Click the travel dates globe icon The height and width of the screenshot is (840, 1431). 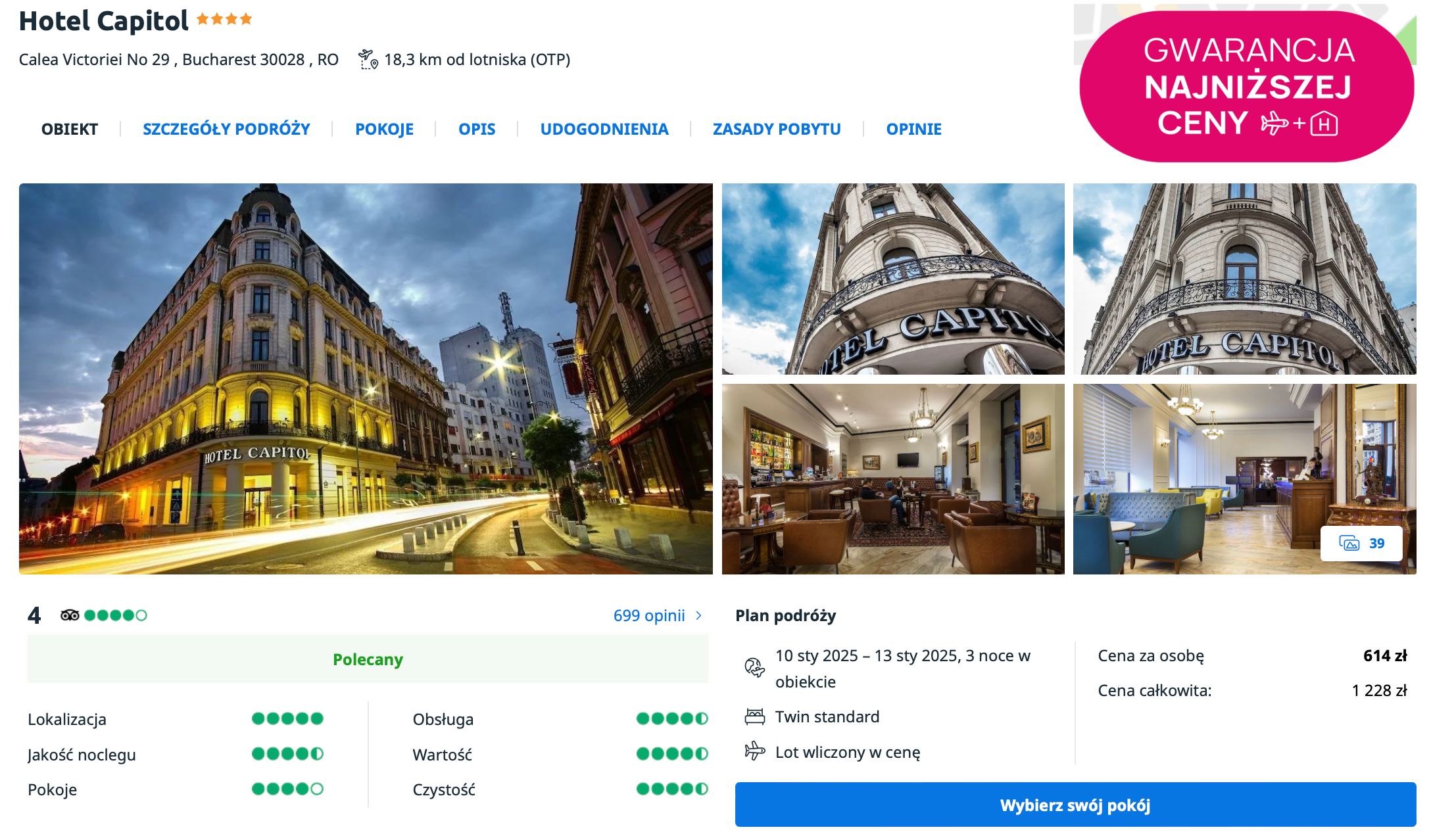[x=754, y=668]
